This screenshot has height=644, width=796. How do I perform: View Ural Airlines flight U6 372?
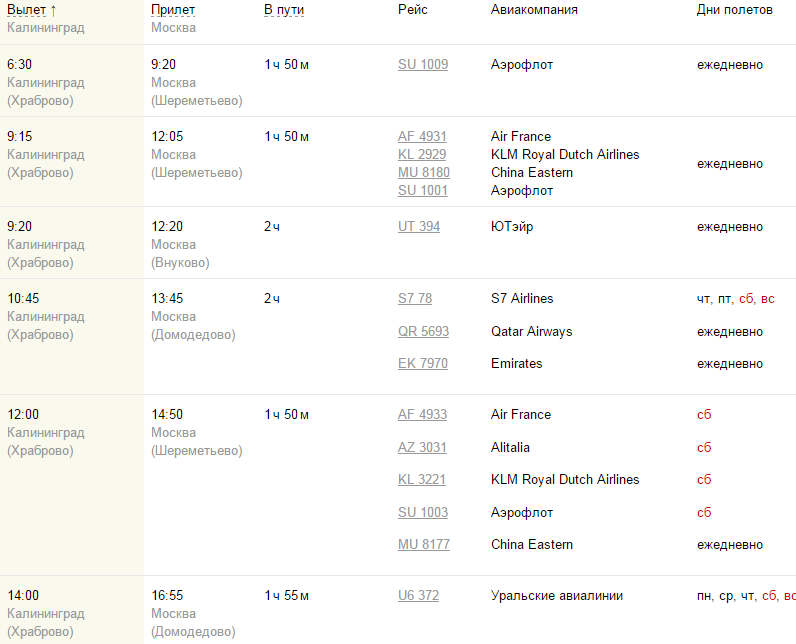[x=418, y=596]
